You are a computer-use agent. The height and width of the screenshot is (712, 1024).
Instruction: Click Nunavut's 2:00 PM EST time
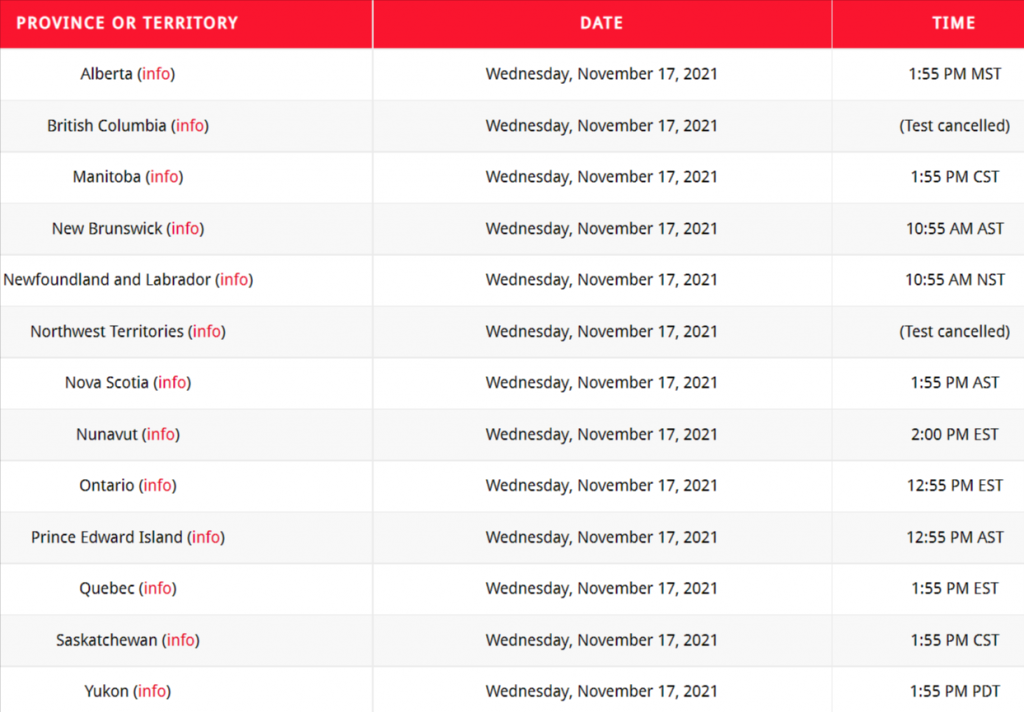coord(954,434)
